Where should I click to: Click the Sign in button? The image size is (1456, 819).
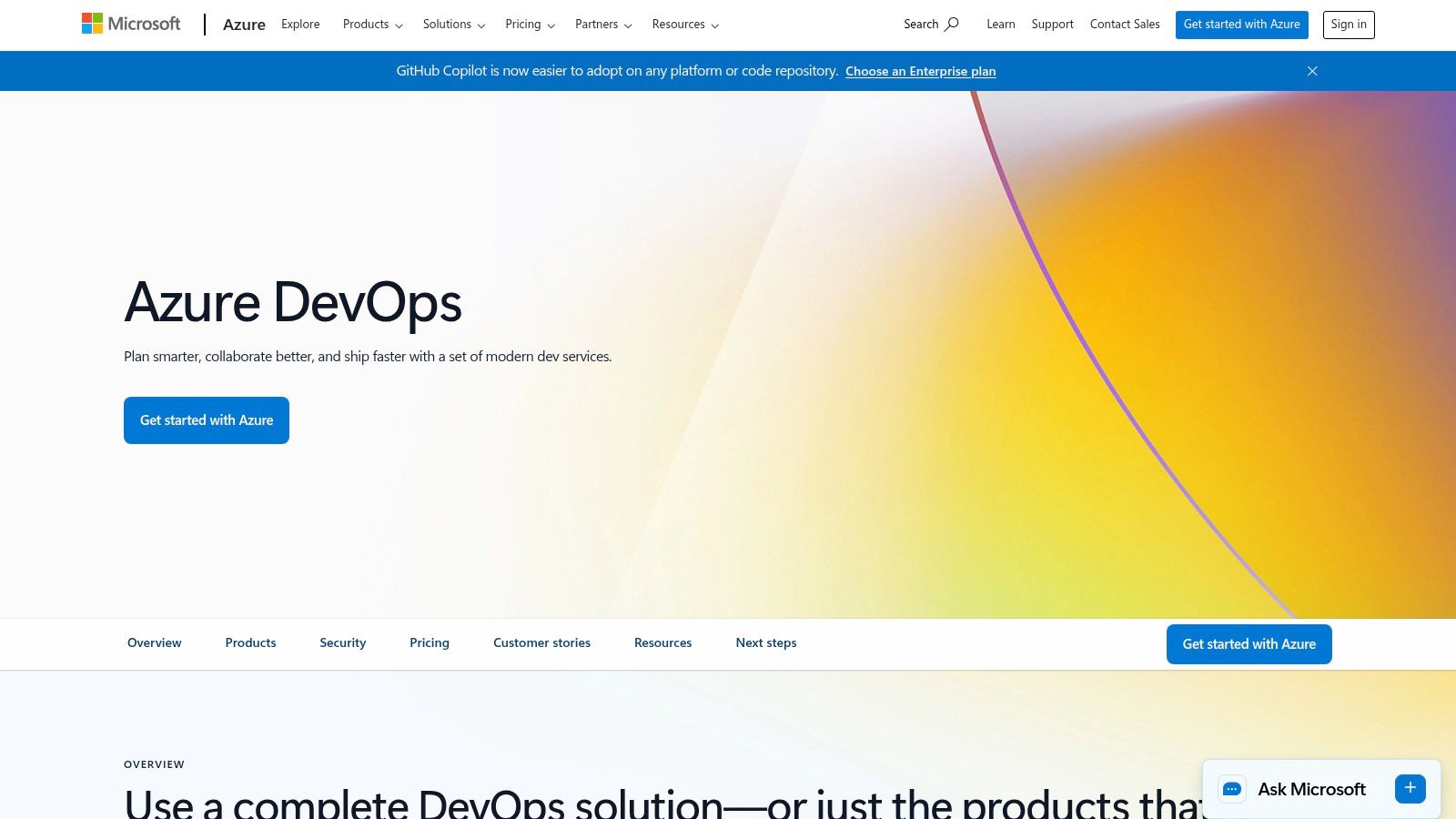point(1349,25)
